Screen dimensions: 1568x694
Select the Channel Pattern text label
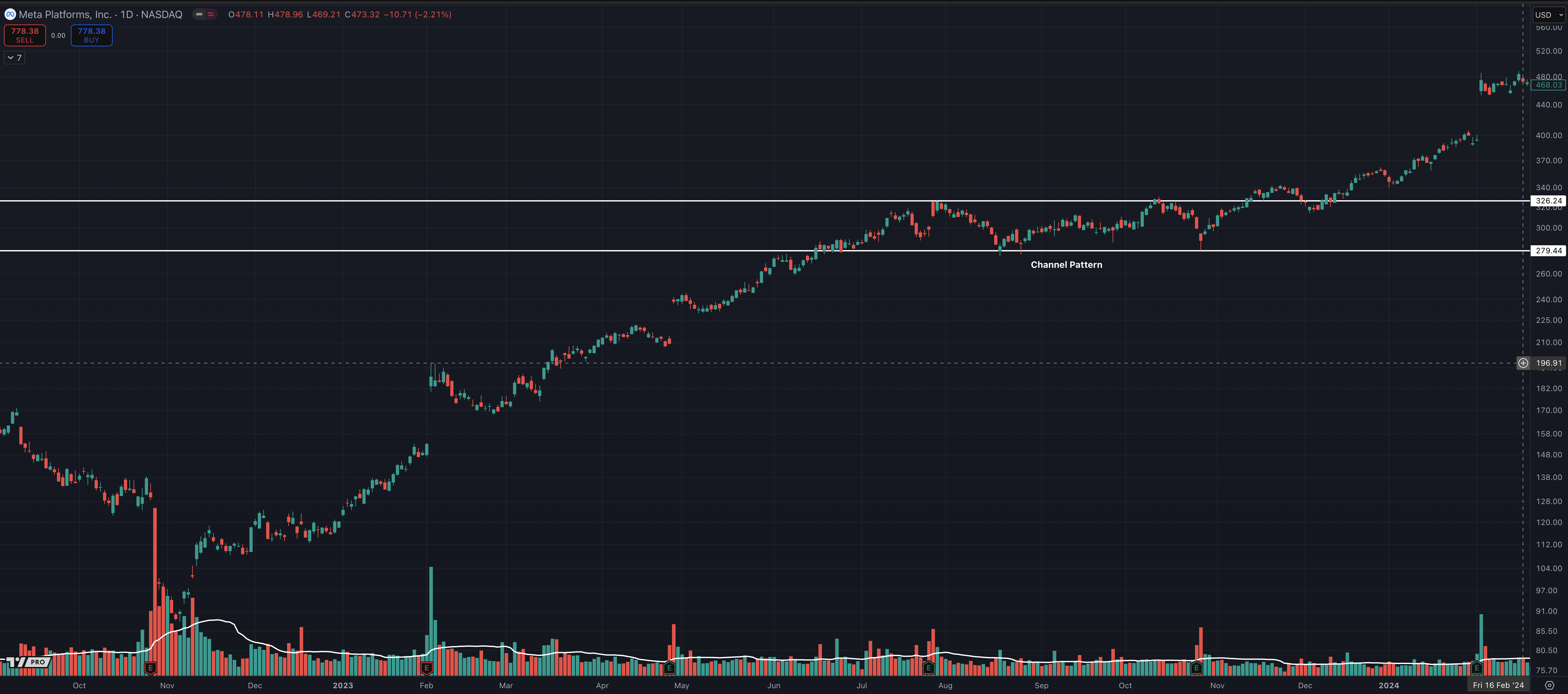tap(1066, 265)
